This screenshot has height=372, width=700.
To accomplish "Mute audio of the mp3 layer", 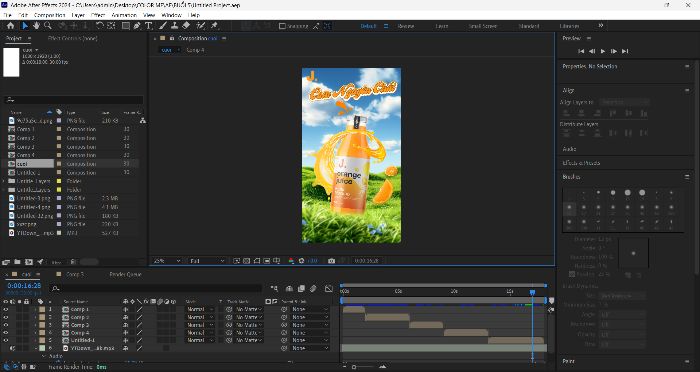I will (x=12, y=348).
